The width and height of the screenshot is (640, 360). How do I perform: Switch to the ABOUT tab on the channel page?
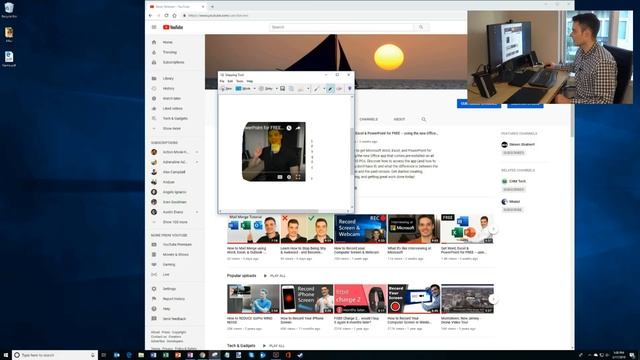(399, 119)
